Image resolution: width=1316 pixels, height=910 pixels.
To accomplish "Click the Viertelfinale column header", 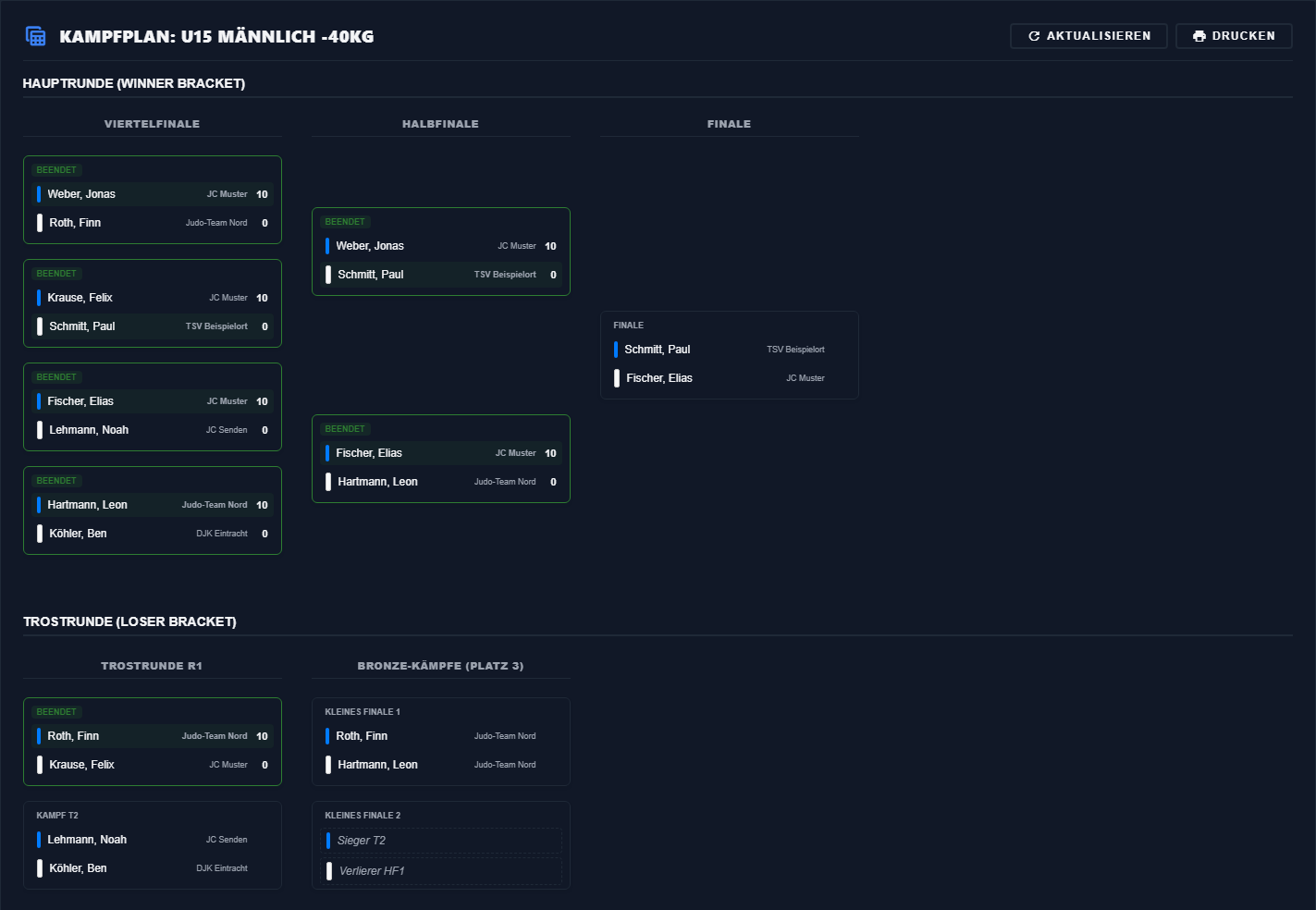I will tap(152, 124).
